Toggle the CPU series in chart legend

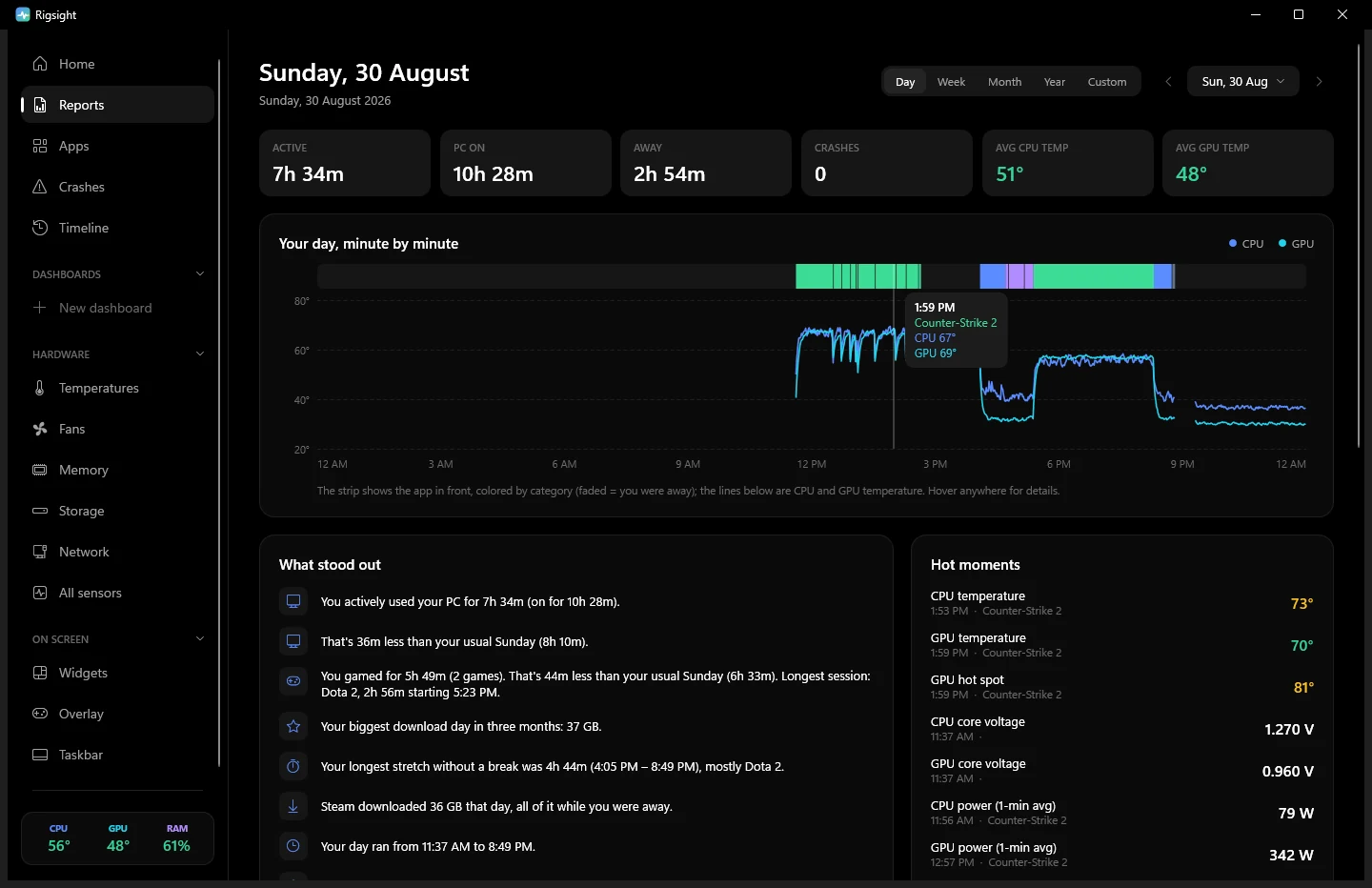click(x=1246, y=244)
